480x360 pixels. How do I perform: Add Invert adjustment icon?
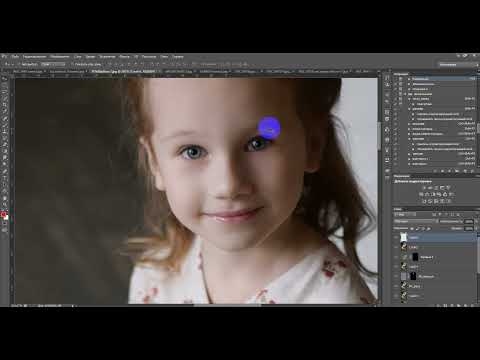(x=425, y=201)
